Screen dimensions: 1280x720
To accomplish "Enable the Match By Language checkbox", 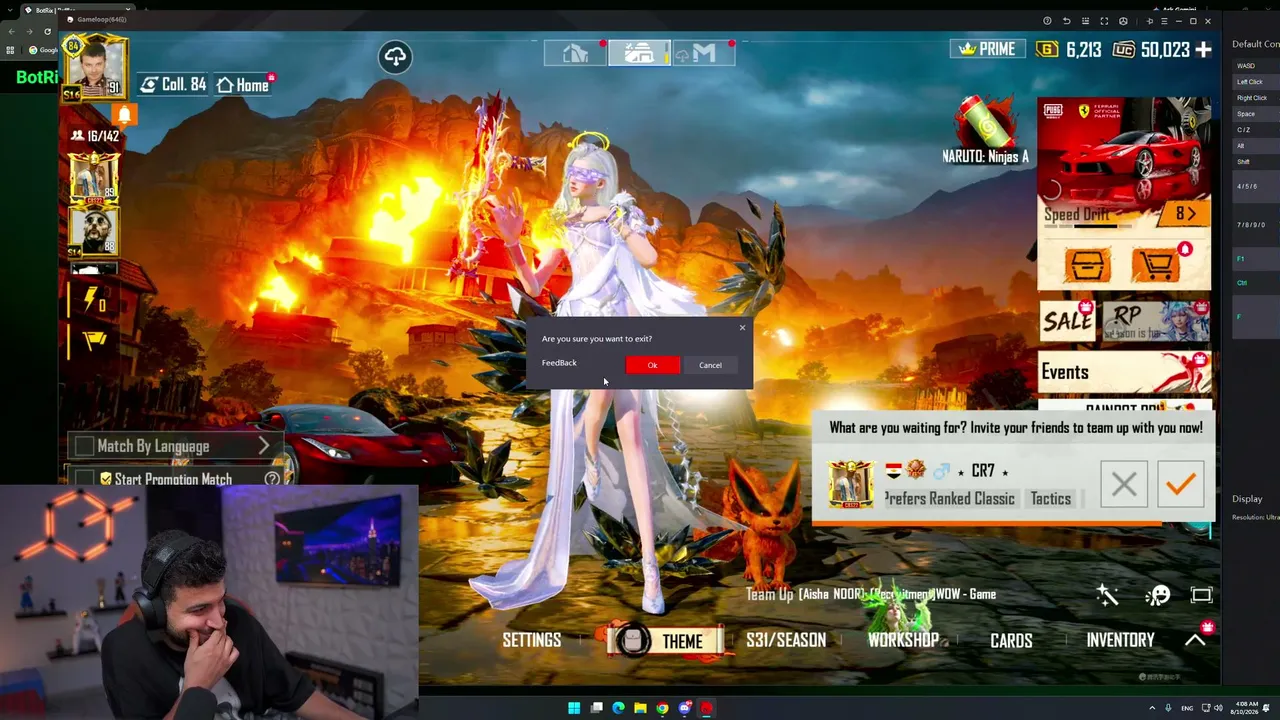I will tap(84, 446).
